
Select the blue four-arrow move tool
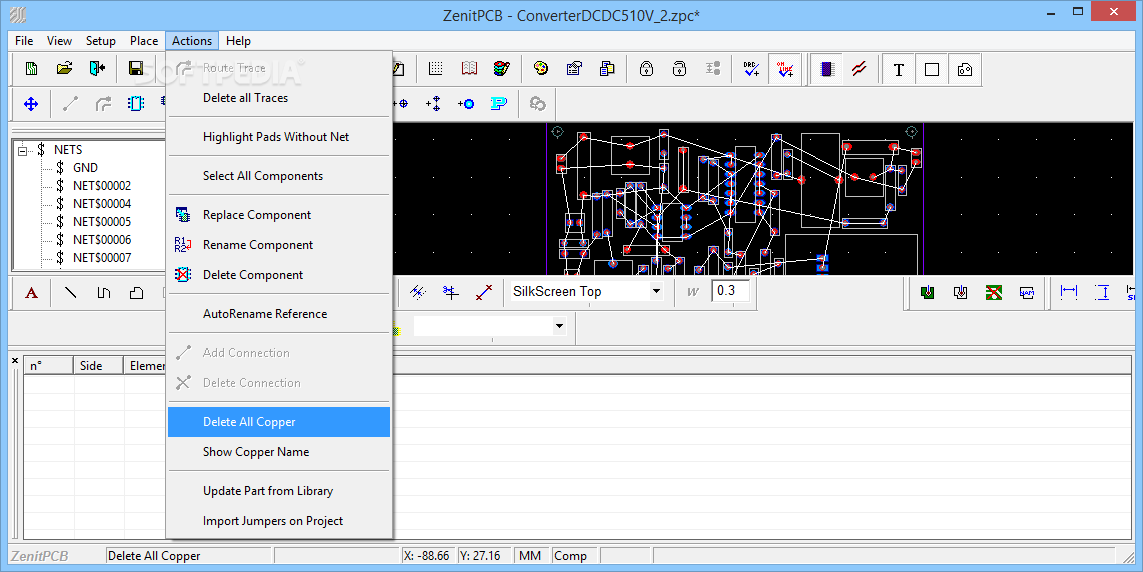(31, 104)
